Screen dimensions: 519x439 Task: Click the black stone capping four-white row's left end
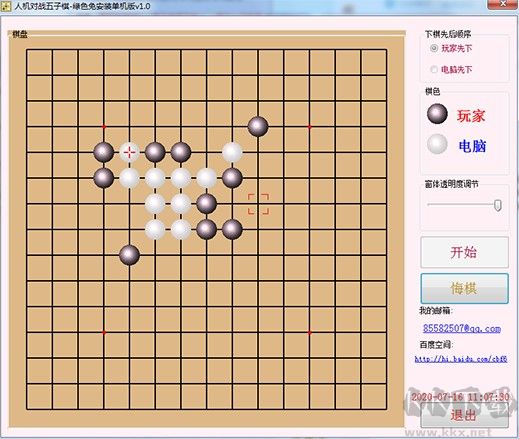[104, 178]
